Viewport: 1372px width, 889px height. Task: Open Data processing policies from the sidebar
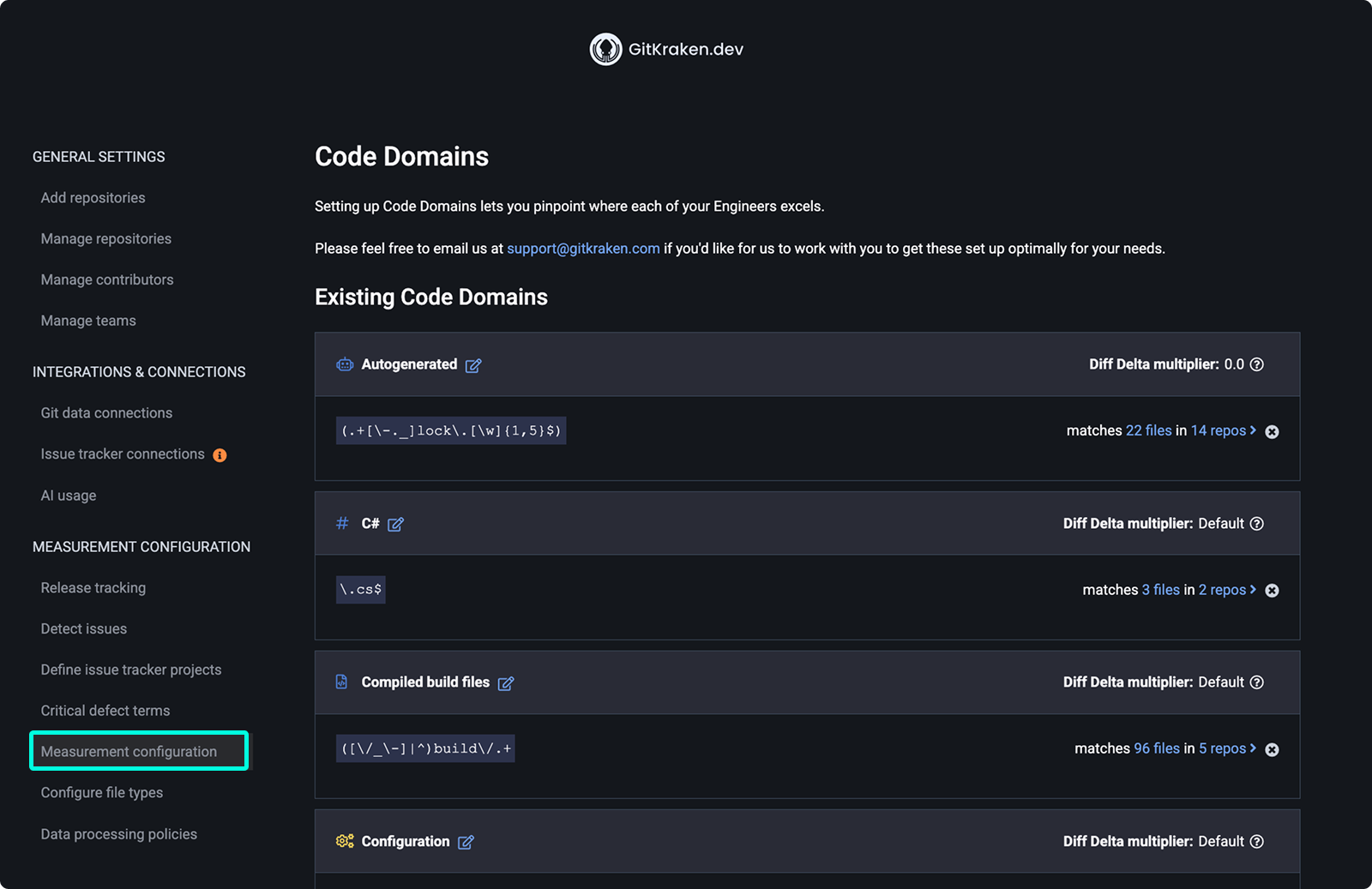[118, 833]
